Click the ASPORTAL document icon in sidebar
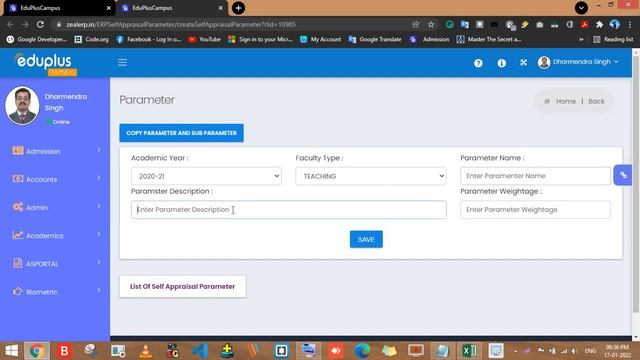640x360 pixels. 18,263
